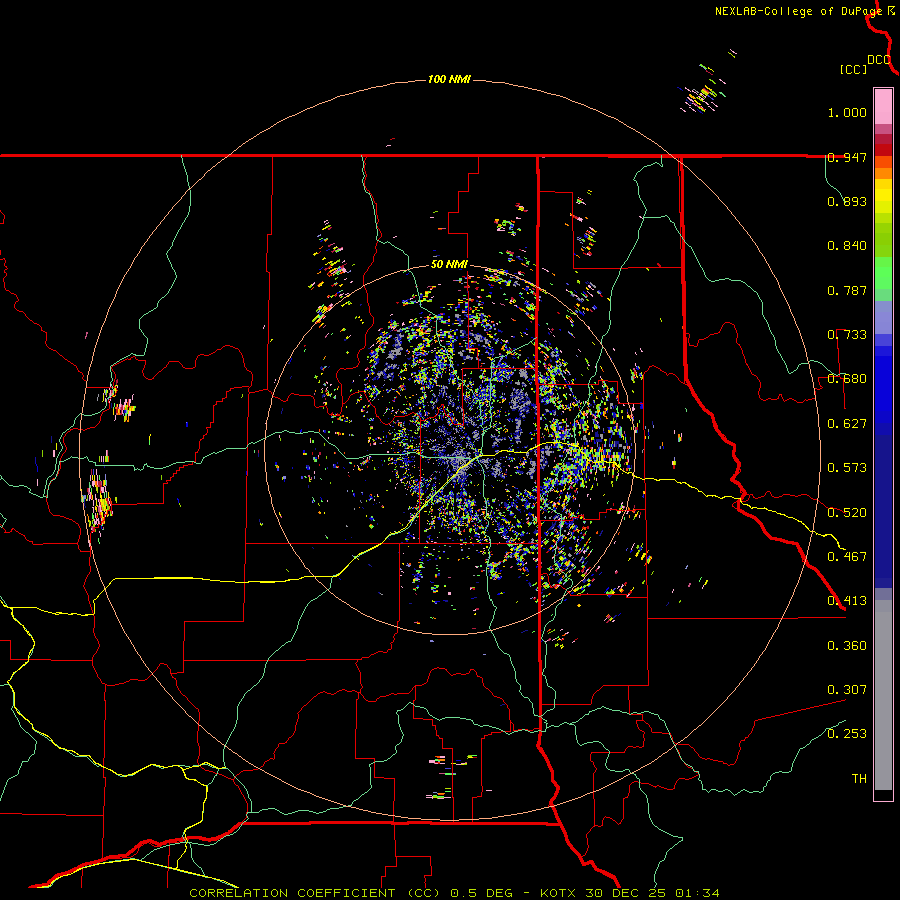900x900 pixels.
Task: Click the 0.840 scale value
Action: (x=847, y=246)
